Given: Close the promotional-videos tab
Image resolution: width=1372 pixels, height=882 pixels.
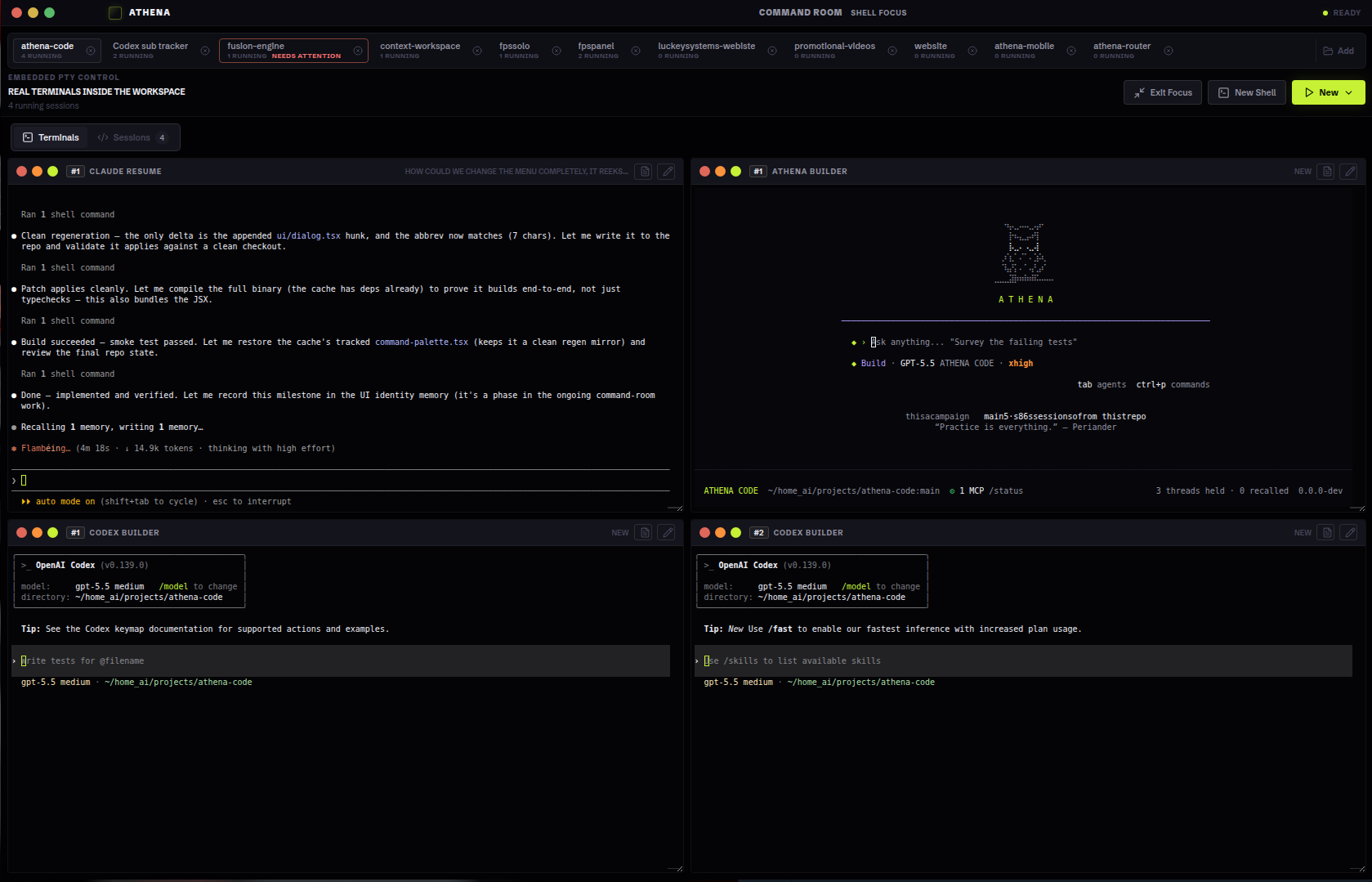Looking at the screenshot, I should click(892, 51).
